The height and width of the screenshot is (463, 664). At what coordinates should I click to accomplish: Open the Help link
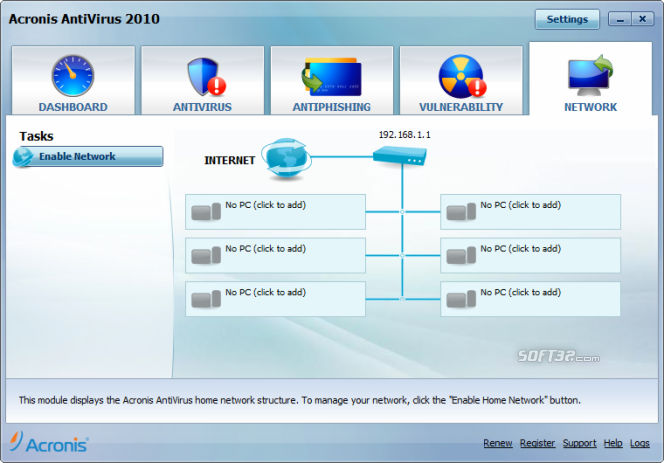[x=613, y=443]
